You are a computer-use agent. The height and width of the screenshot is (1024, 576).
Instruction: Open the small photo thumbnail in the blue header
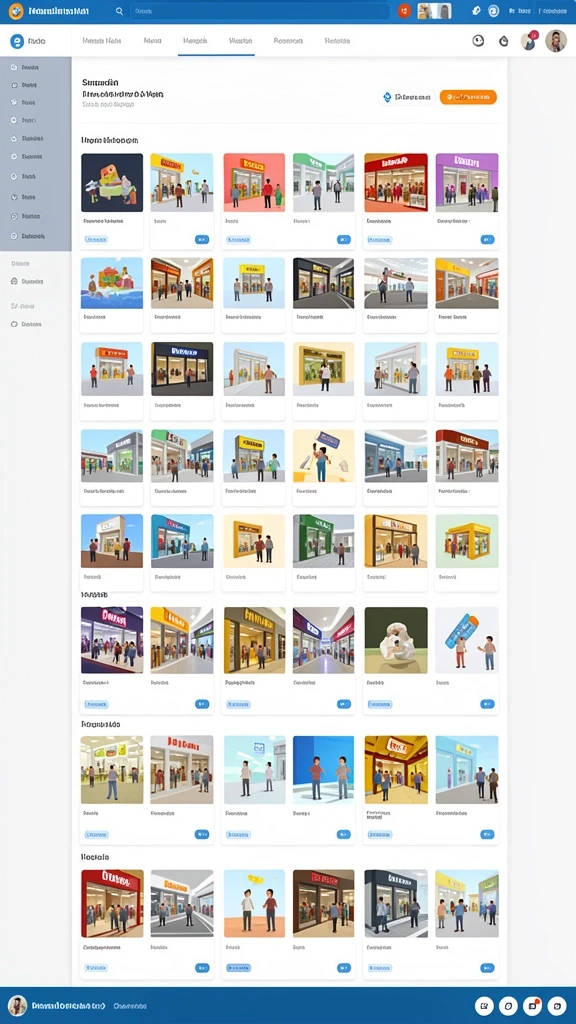coord(434,11)
